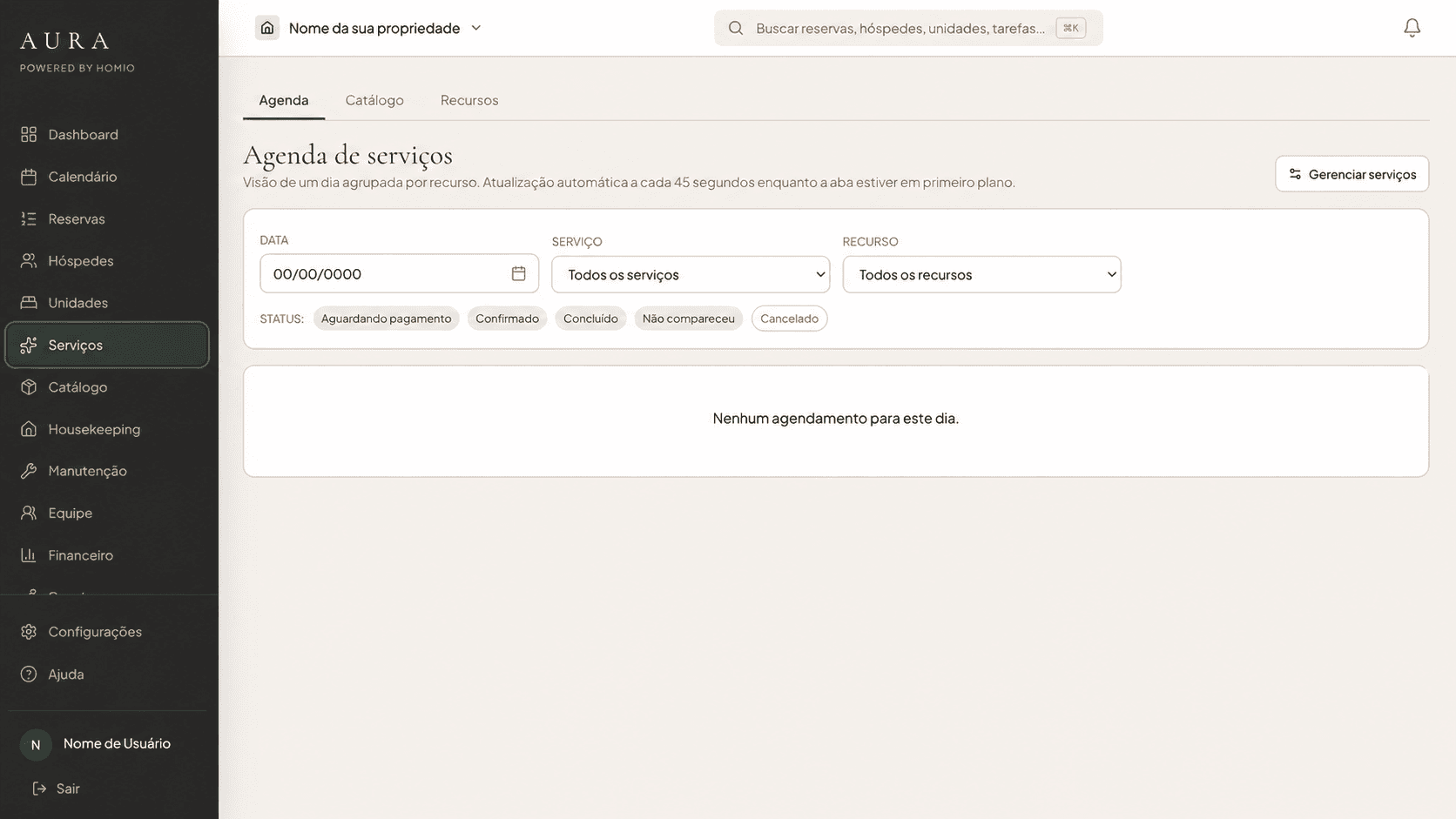Screen dimensions: 1456x819
Task: Open date picker via calendar icon
Action: pos(518,273)
